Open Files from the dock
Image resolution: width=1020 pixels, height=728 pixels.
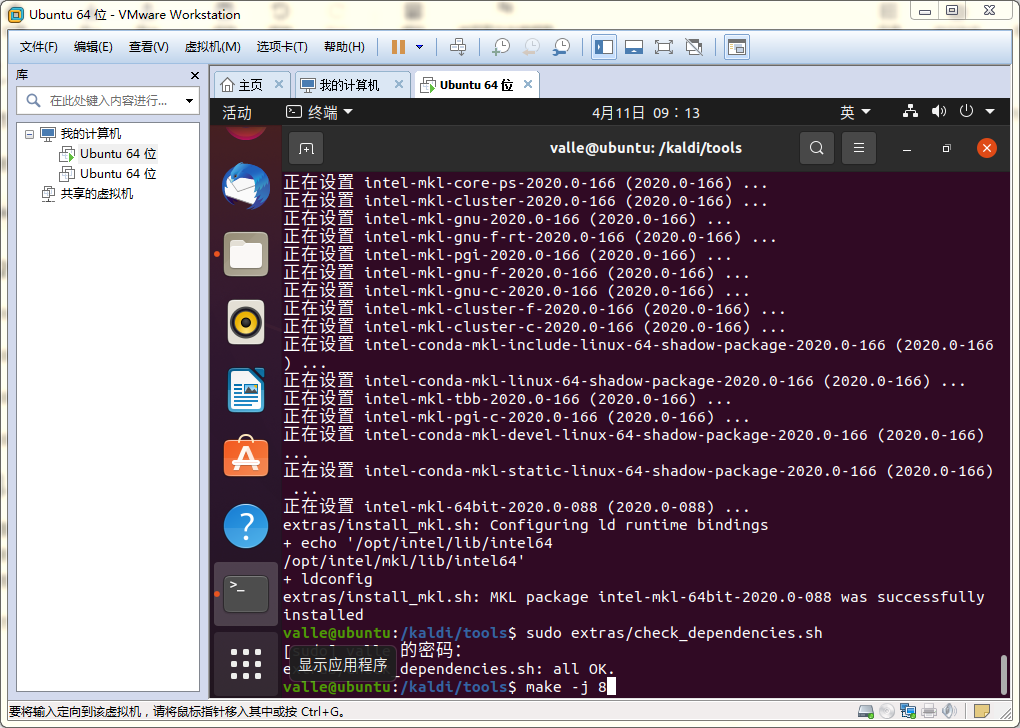coord(246,254)
